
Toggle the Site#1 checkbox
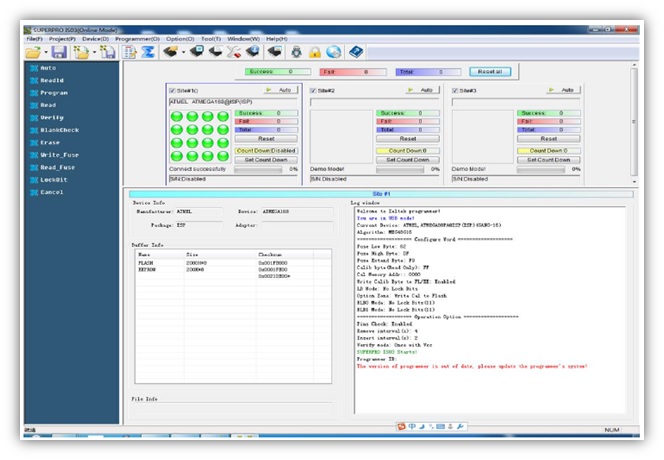click(x=172, y=90)
